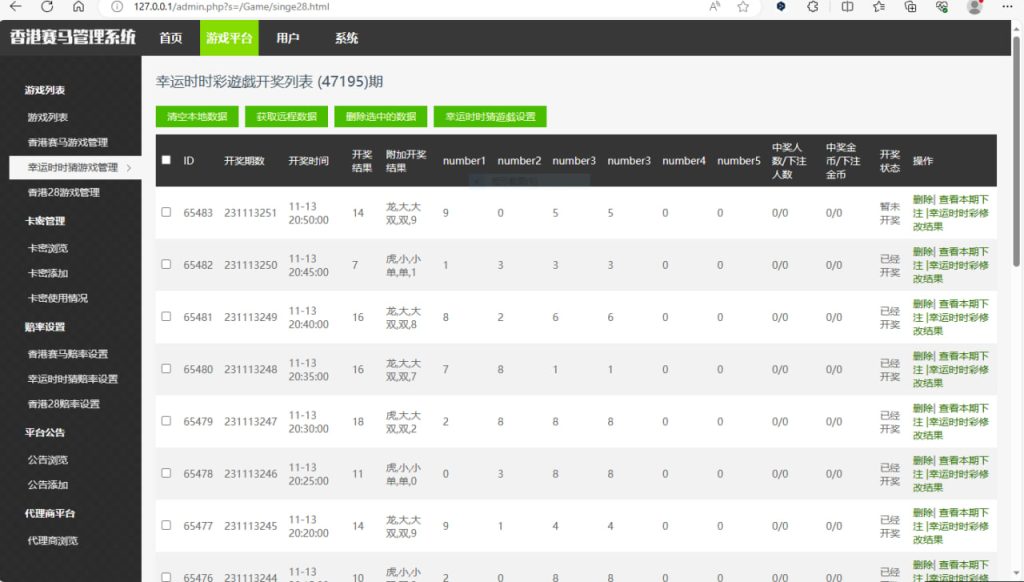This screenshot has width=1024, height=582.
Task: Click 暂未开奖 status in row 65483
Action: [889, 213]
